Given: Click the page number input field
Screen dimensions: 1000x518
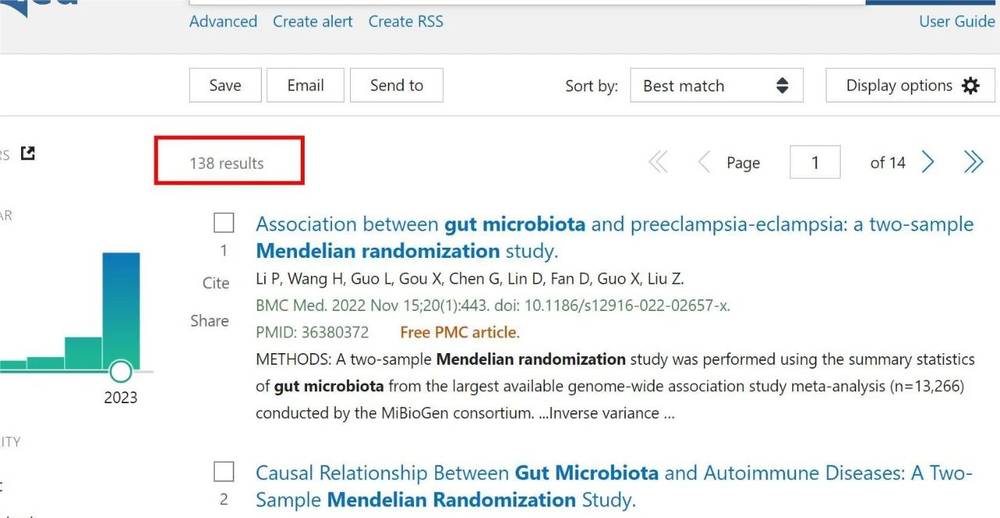Looking at the screenshot, I should coord(815,162).
